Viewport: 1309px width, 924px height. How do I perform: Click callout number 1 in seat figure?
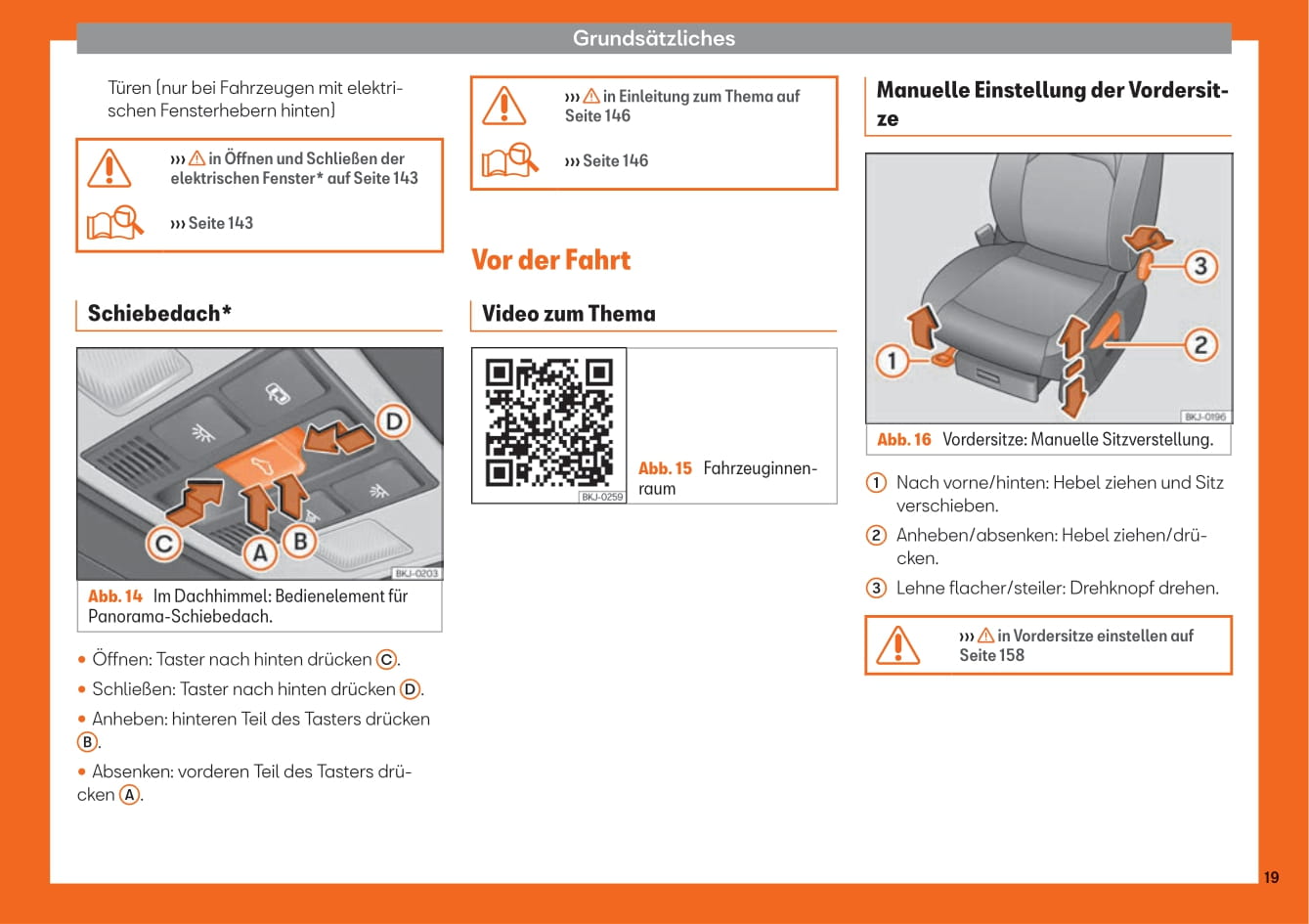(892, 362)
